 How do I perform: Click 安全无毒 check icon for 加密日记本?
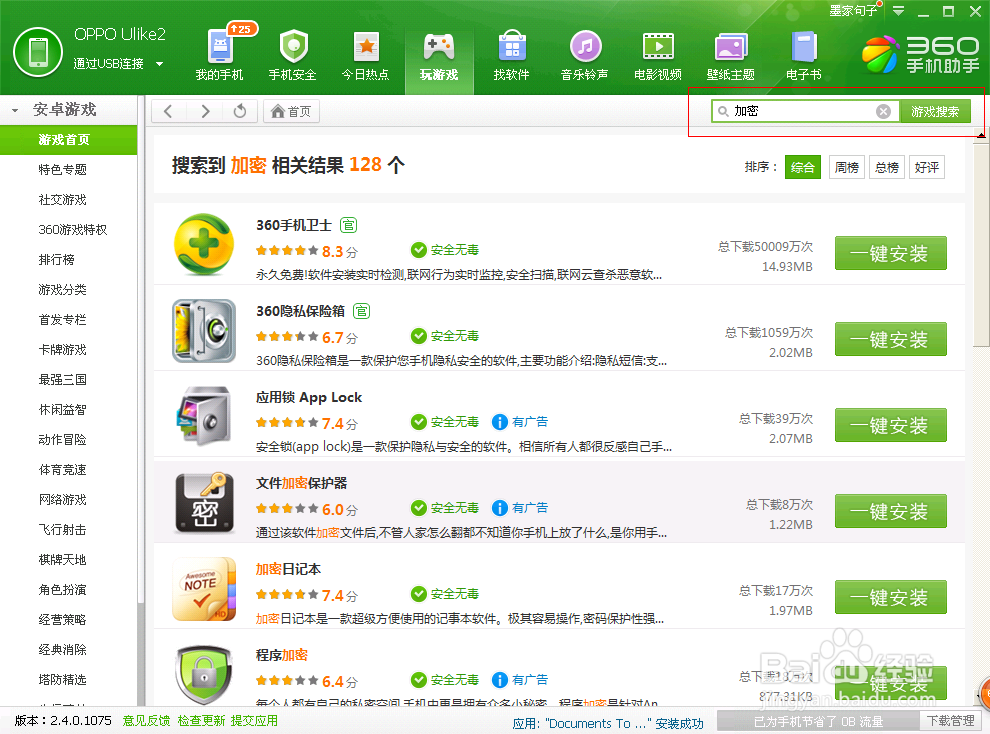tap(418, 594)
